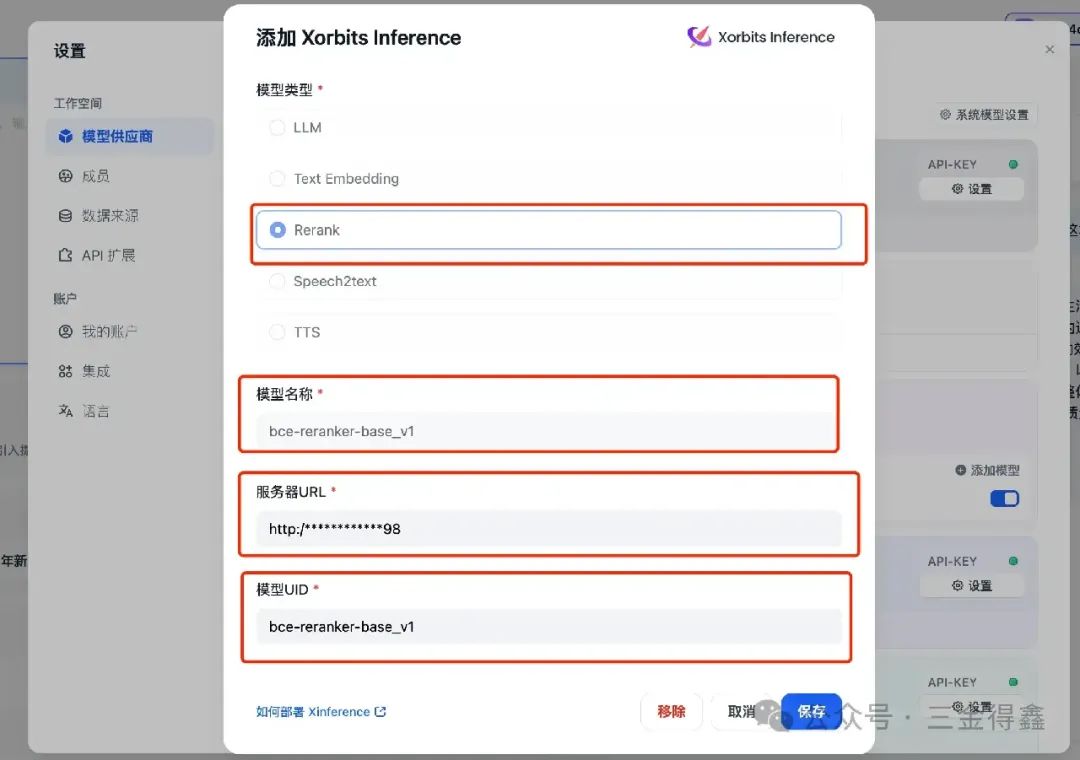
Task: Click the external link icon beside Xinference
Action: coord(380,712)
